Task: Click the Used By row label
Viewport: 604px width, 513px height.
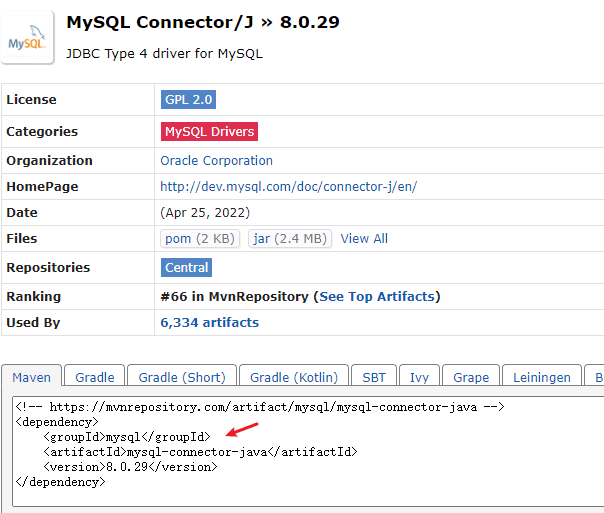Action: 33,323
